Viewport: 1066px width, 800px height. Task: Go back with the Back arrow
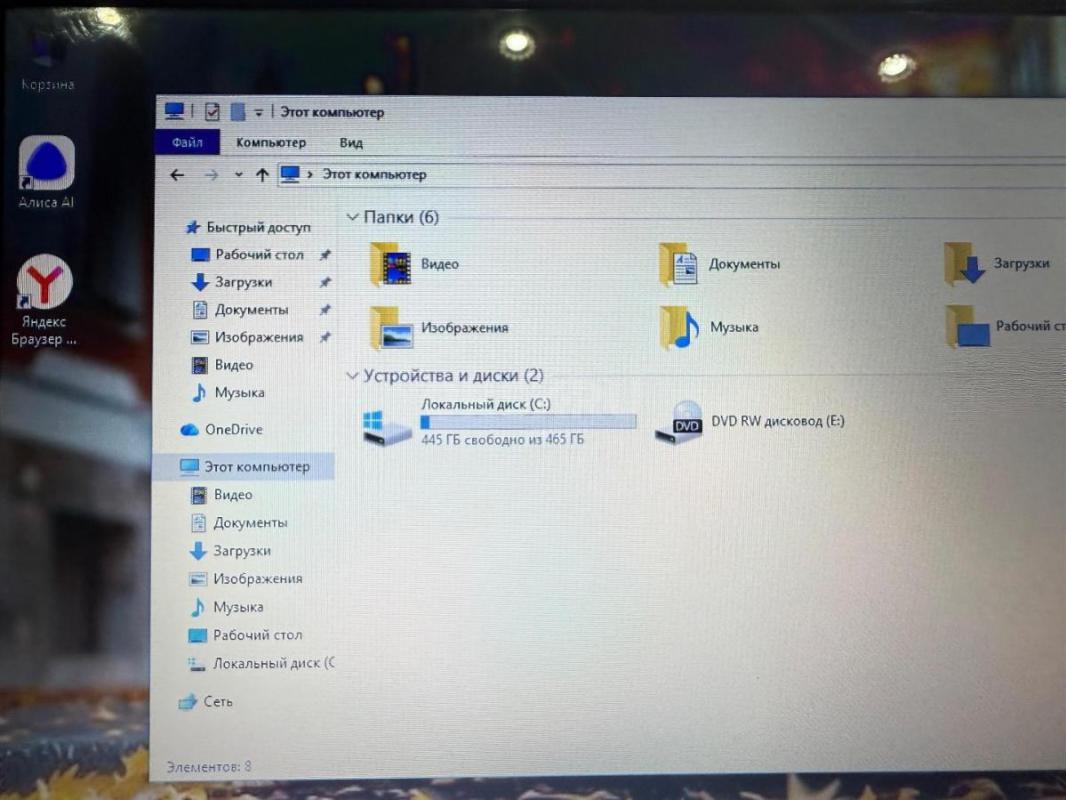(177, 175)
